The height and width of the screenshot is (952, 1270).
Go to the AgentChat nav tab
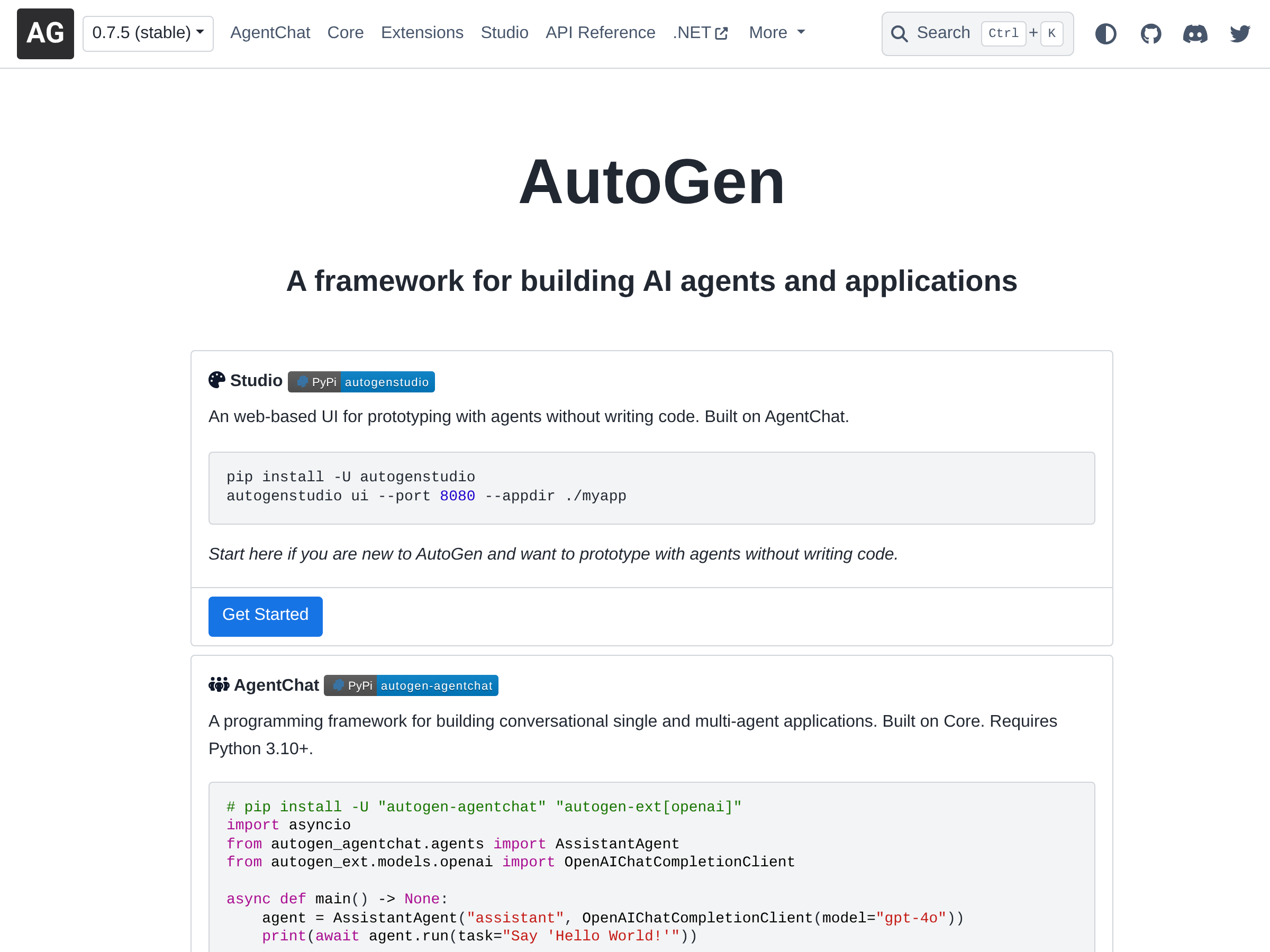click(x=270, y=33)
